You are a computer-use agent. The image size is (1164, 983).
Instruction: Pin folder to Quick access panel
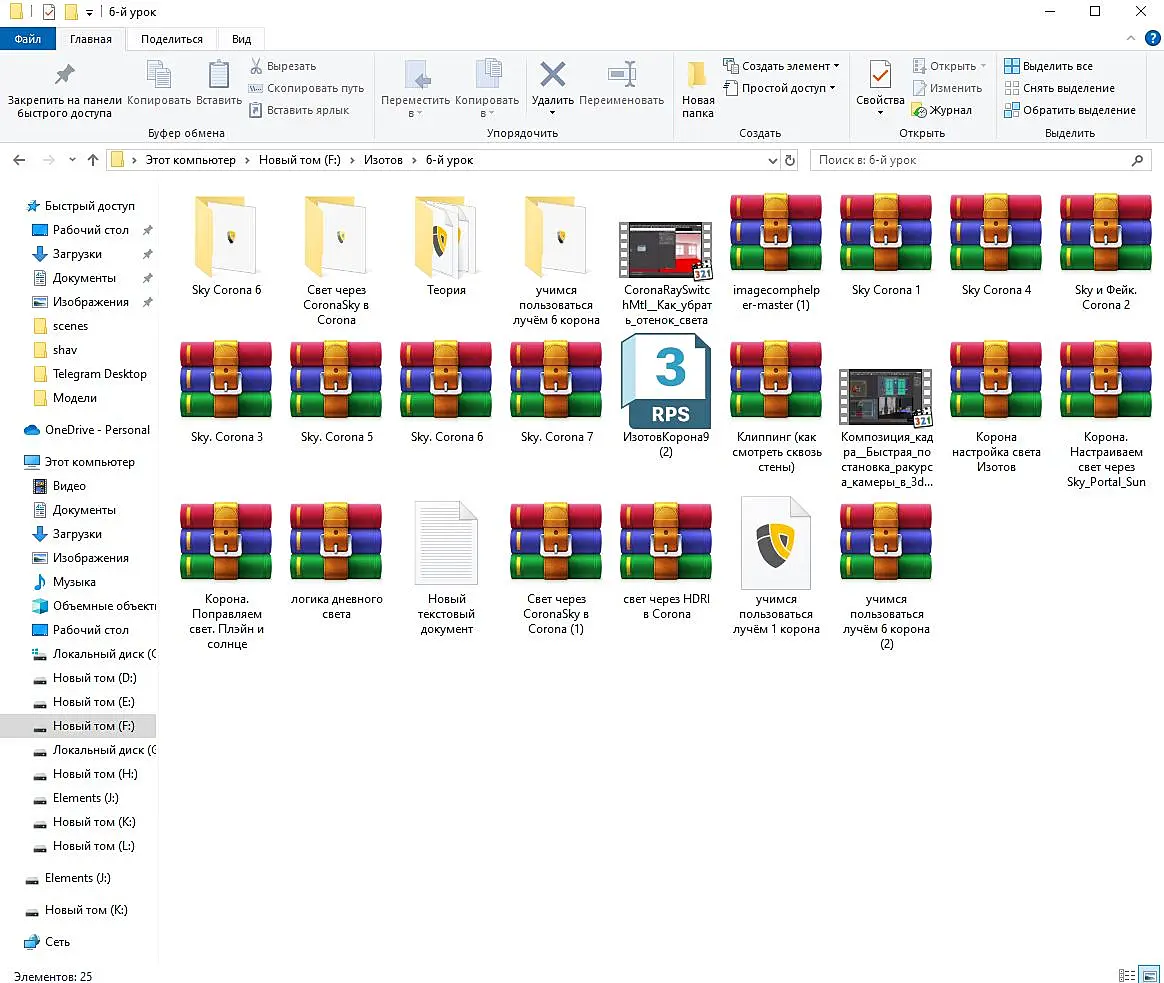[65, 89]
